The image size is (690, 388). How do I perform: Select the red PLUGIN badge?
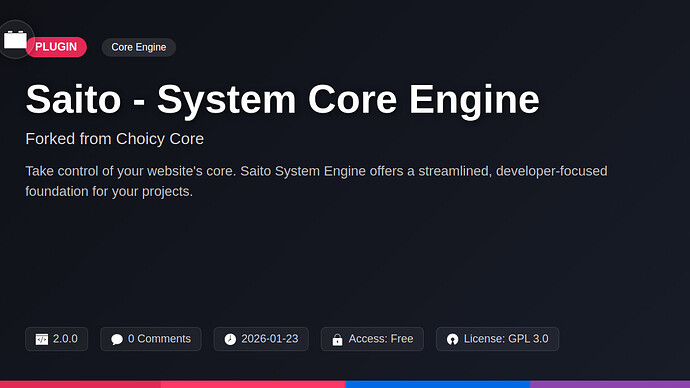pyautogui.click(x=56, y=47)
